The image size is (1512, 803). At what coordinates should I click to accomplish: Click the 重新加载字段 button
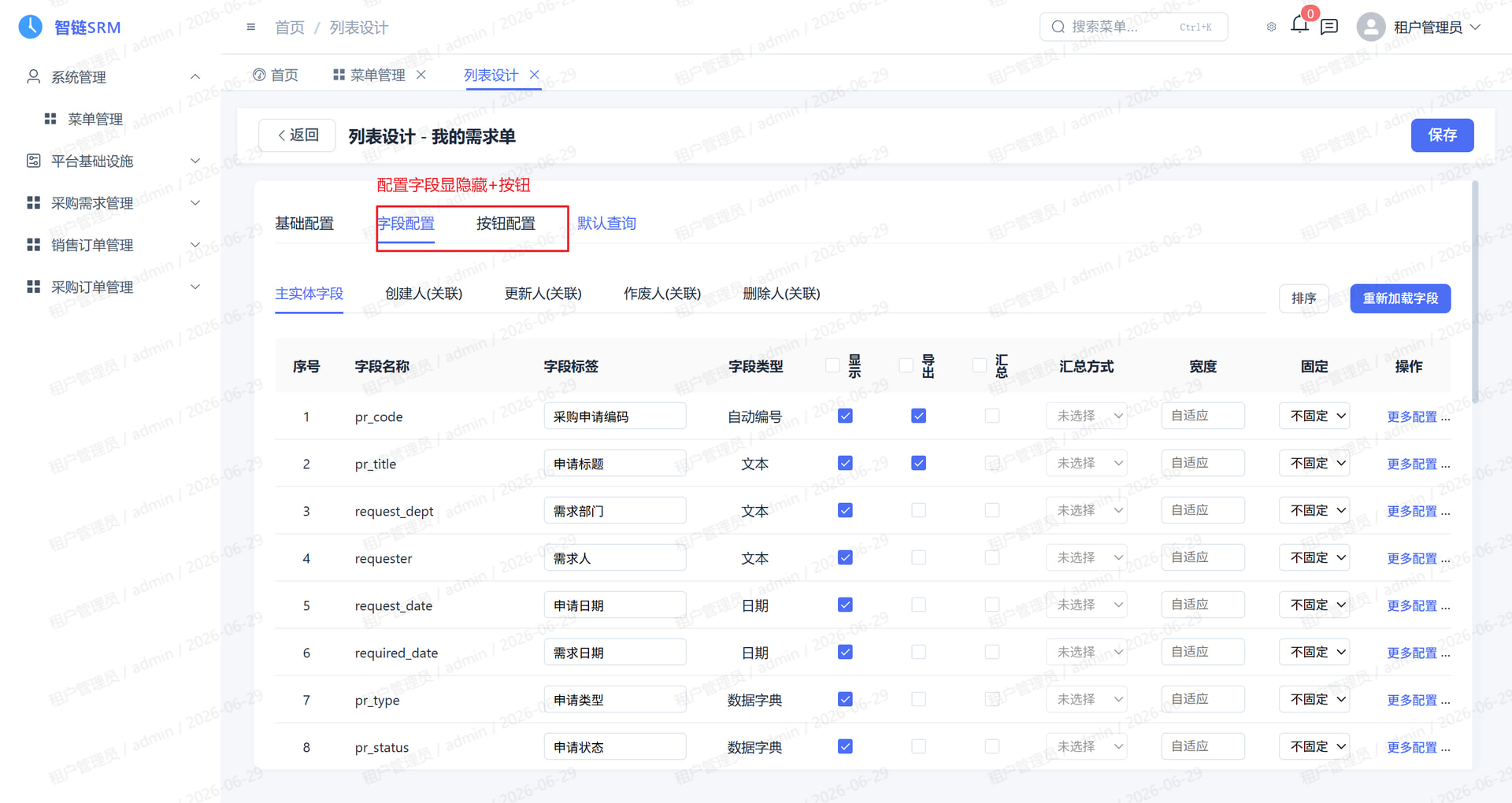pyautogui.click(x=1400, y=298)
